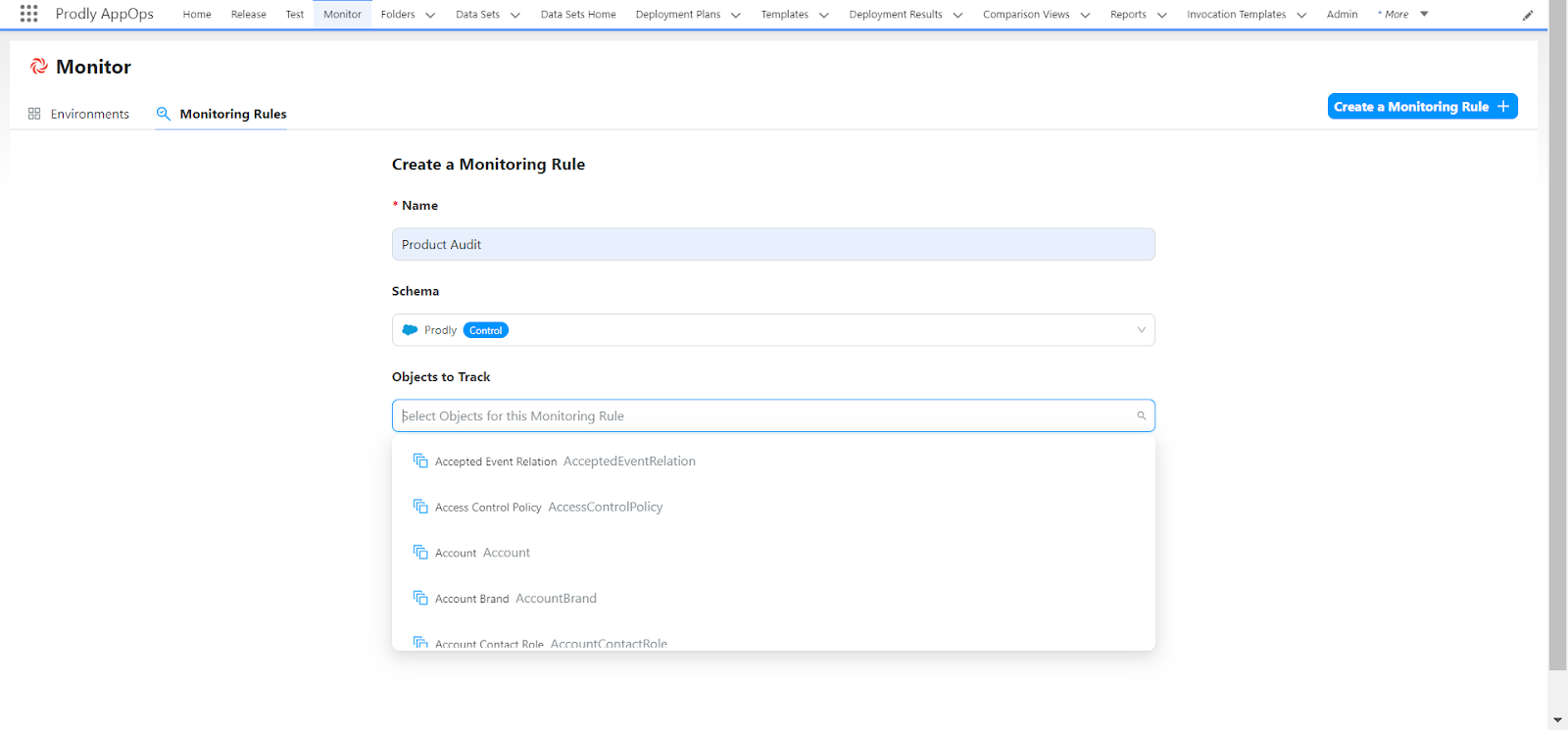Click the Templates navigation item
Screen dimensions: 1568x730
(x=785, y=15)
